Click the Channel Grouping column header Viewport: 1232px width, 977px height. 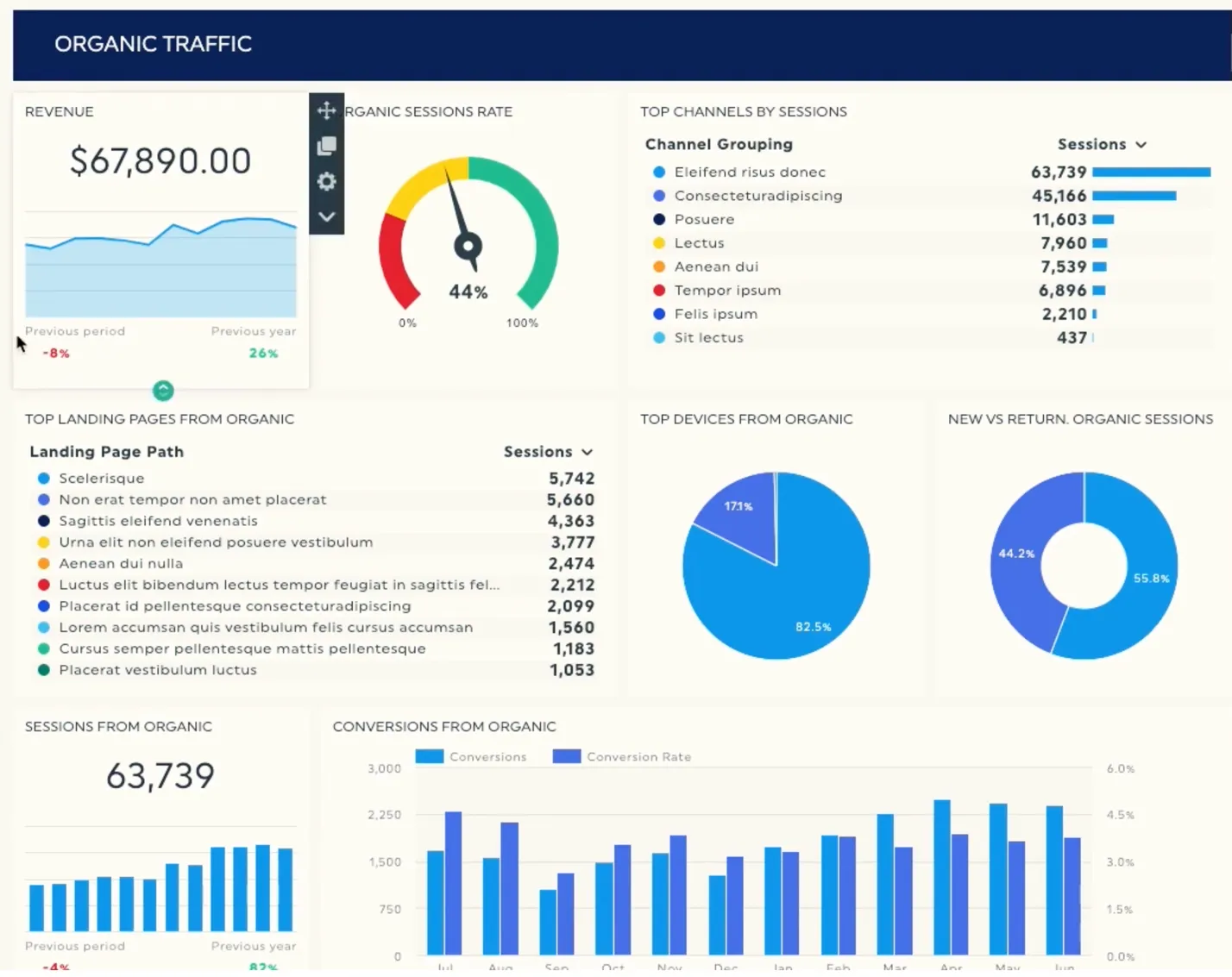pos(719,145)
